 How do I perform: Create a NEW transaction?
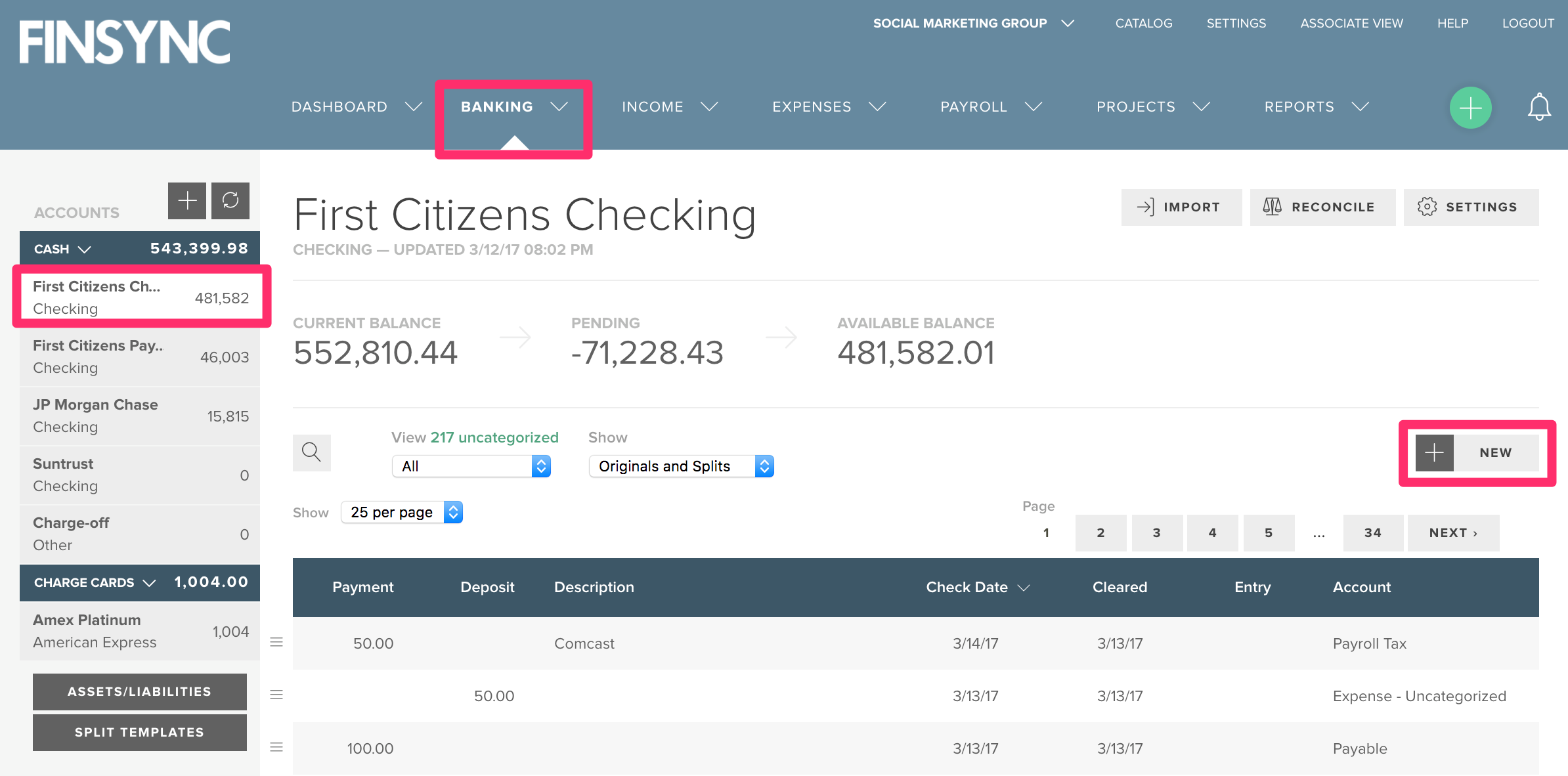(x=1477, y=452)
